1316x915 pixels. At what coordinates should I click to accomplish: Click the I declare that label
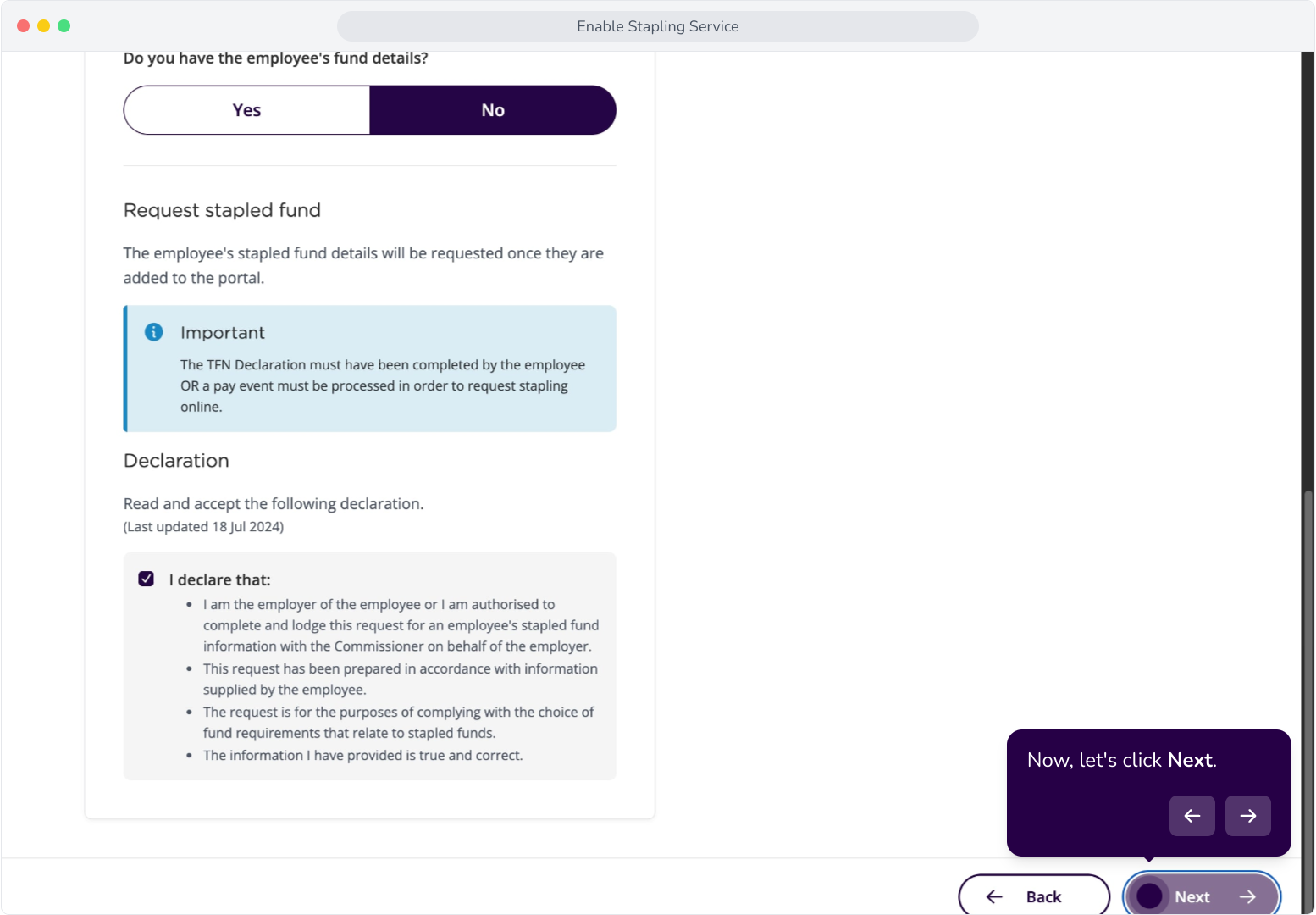(x=220, y=580)
